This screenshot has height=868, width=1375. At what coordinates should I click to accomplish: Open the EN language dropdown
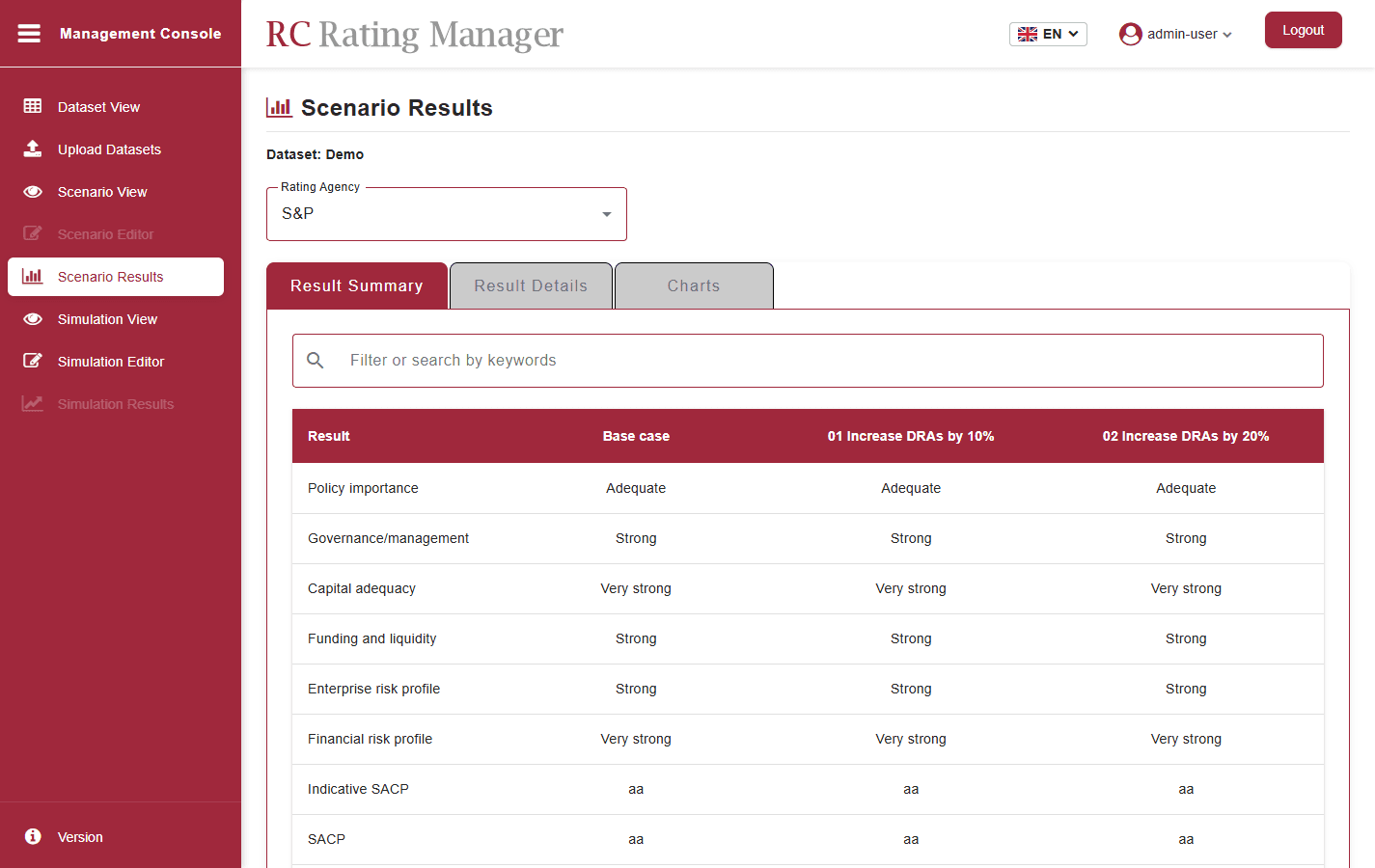[x=1048, y=34]
